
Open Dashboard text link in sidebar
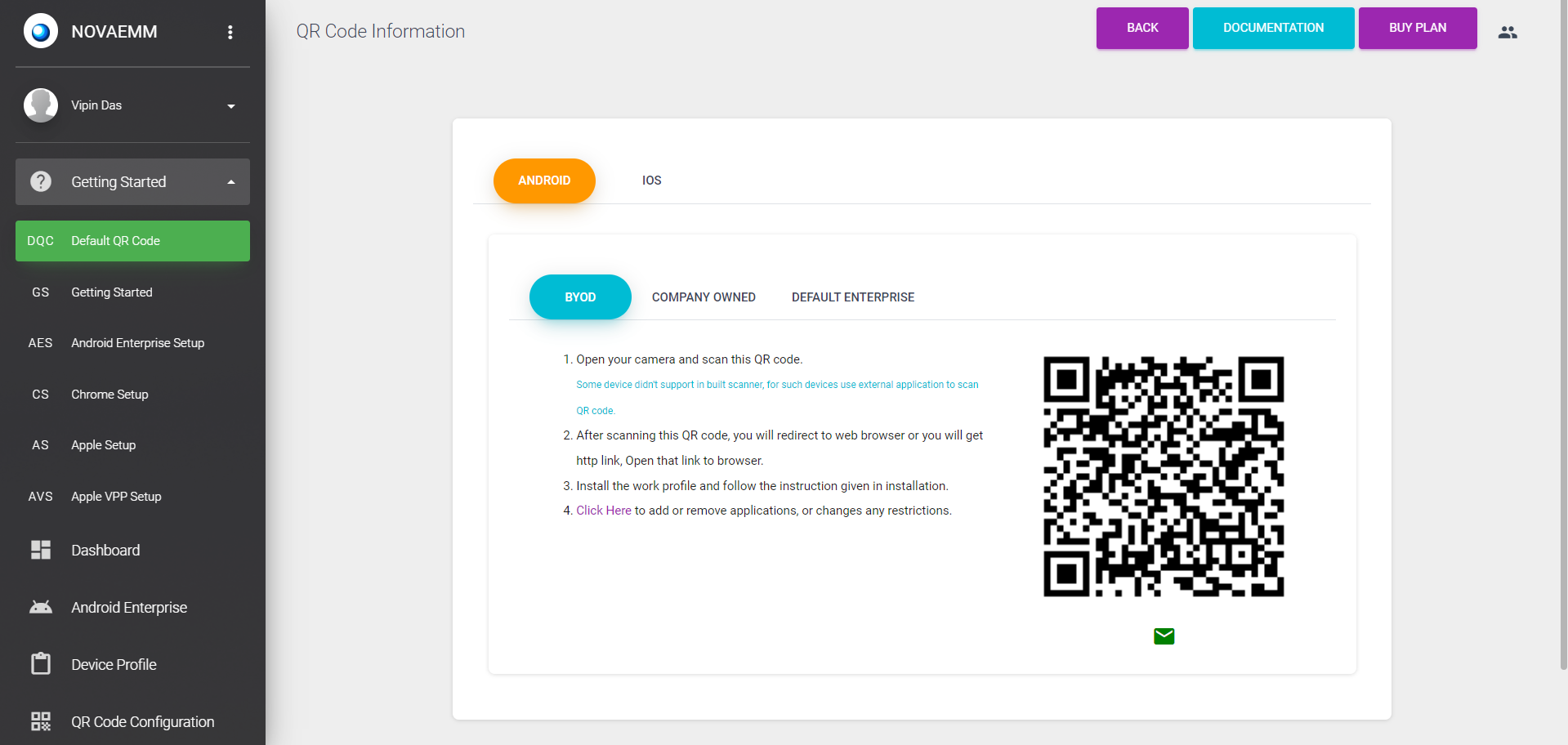pyautogui.click(x=105, y=551)
